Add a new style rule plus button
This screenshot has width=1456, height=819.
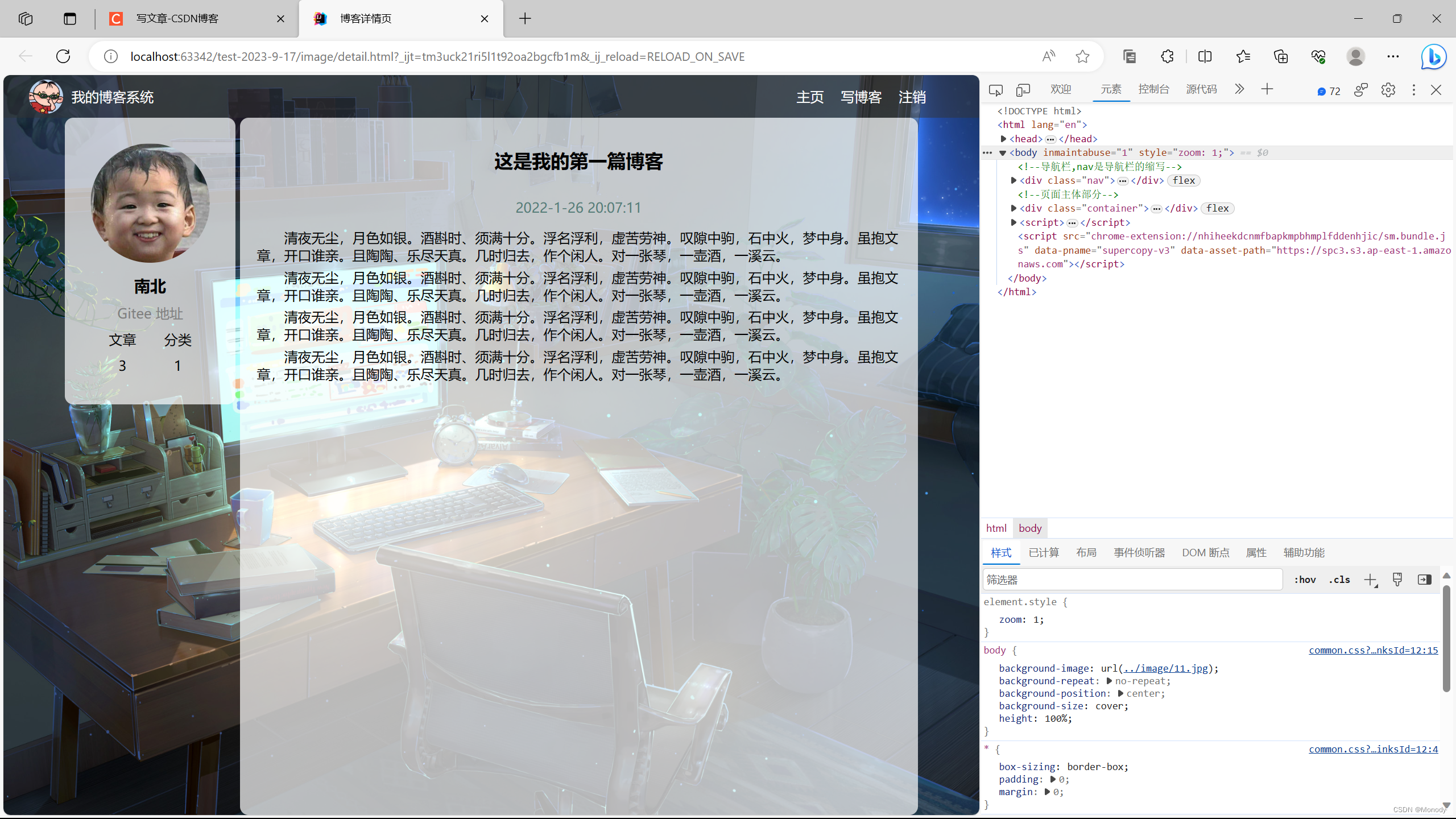(1371, 580)
